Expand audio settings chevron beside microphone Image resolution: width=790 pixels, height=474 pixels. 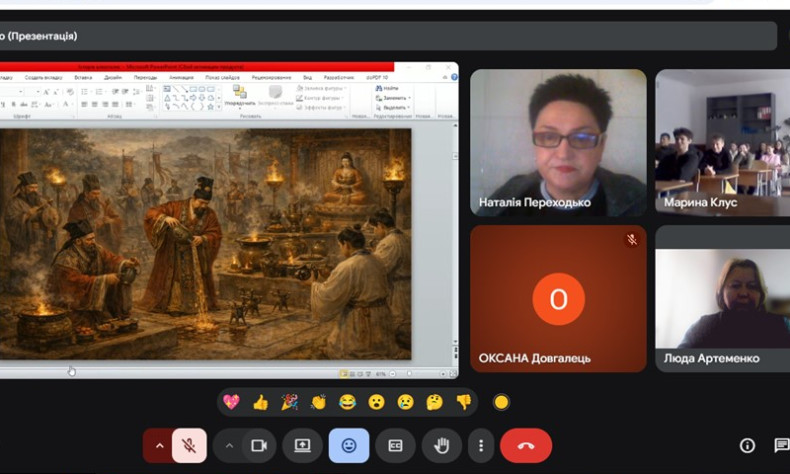(159, 446)
